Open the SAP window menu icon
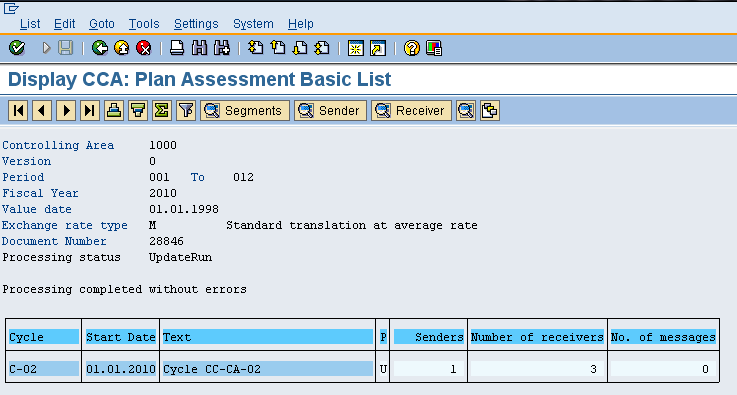The image size is (737, 395). [11, 8]
